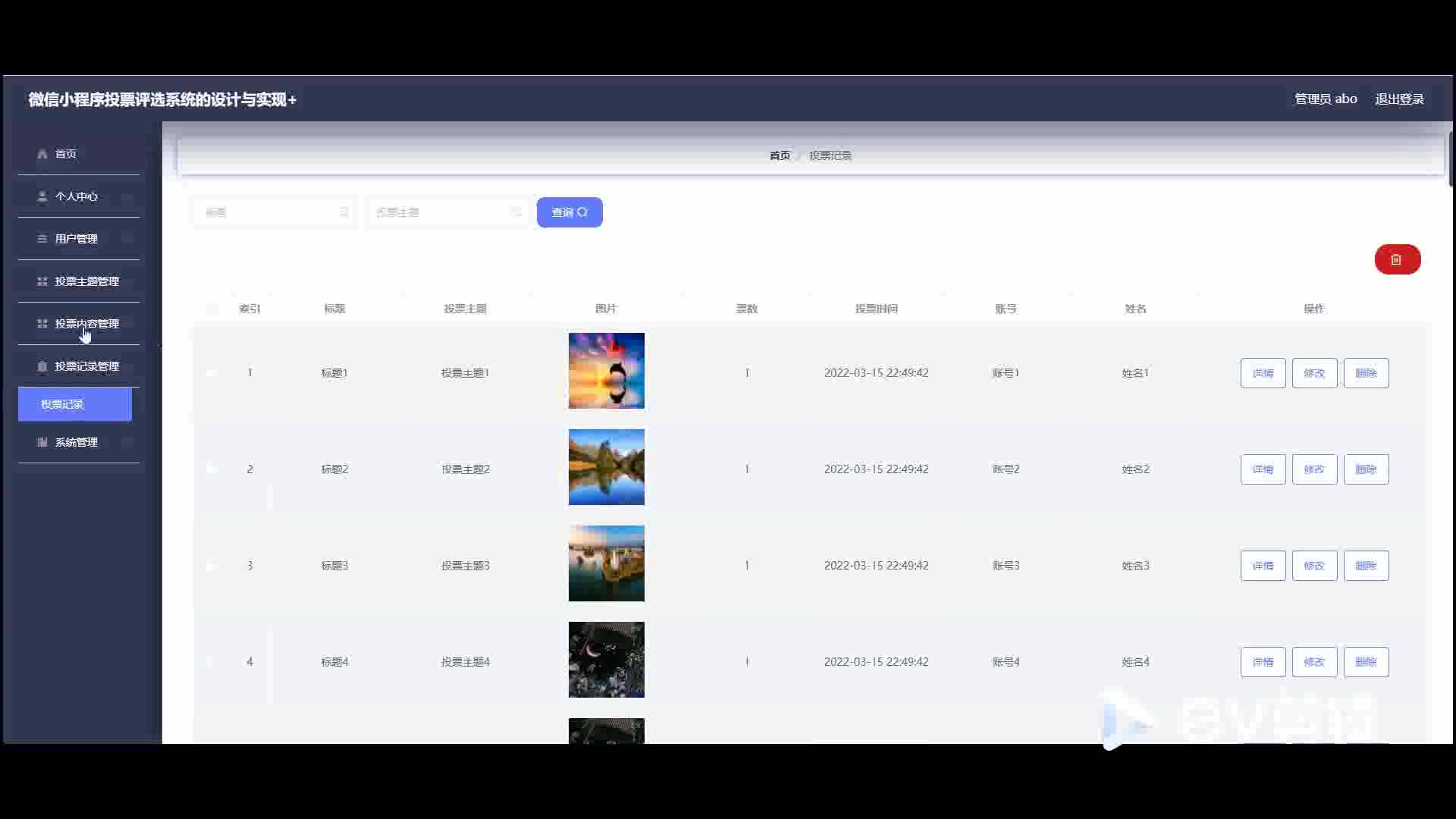Click the 索引 column header
The image size is (1456, 819).
(249, 309)
